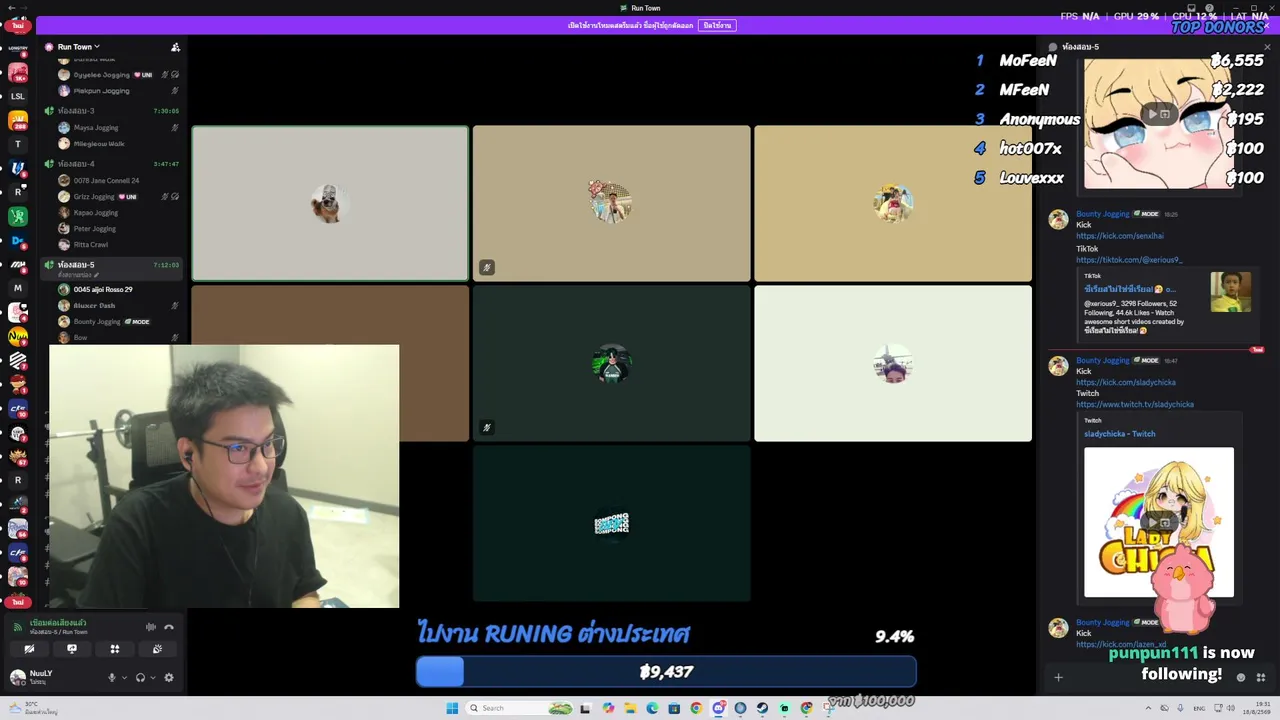The width and height of the screenshot is (1280, 720).
Task: Open Bounty Jogging's profile from first chat message
Action: [1102, 214]
